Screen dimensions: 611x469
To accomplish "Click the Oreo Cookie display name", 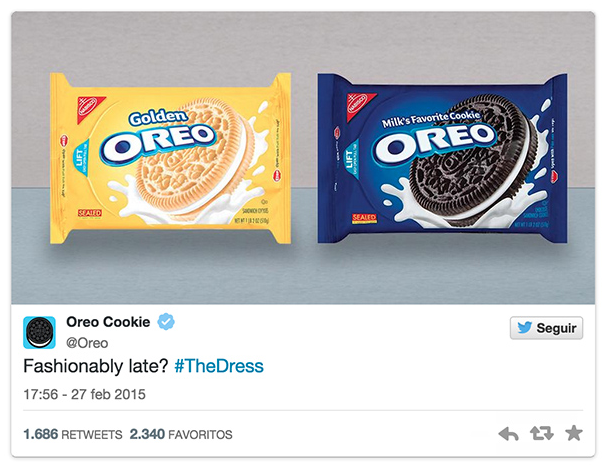I will click(x=108, y=322).
